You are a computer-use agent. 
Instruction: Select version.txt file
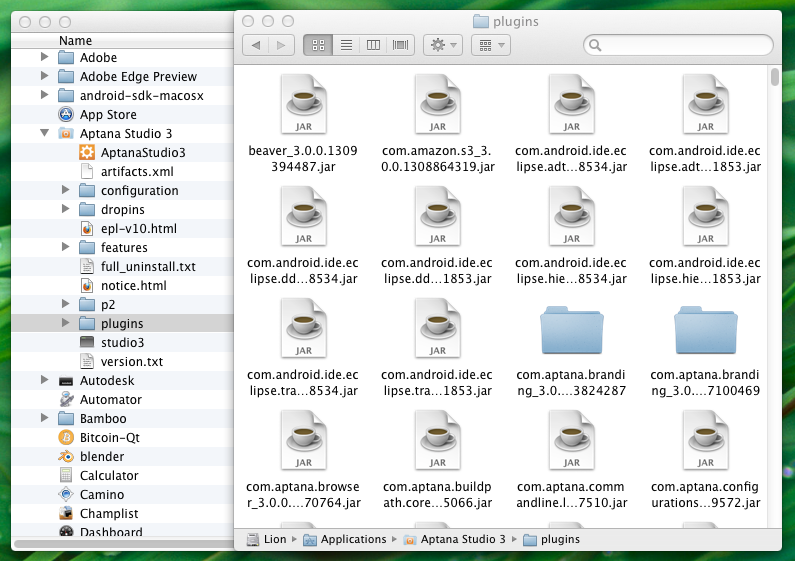point(121,361)
